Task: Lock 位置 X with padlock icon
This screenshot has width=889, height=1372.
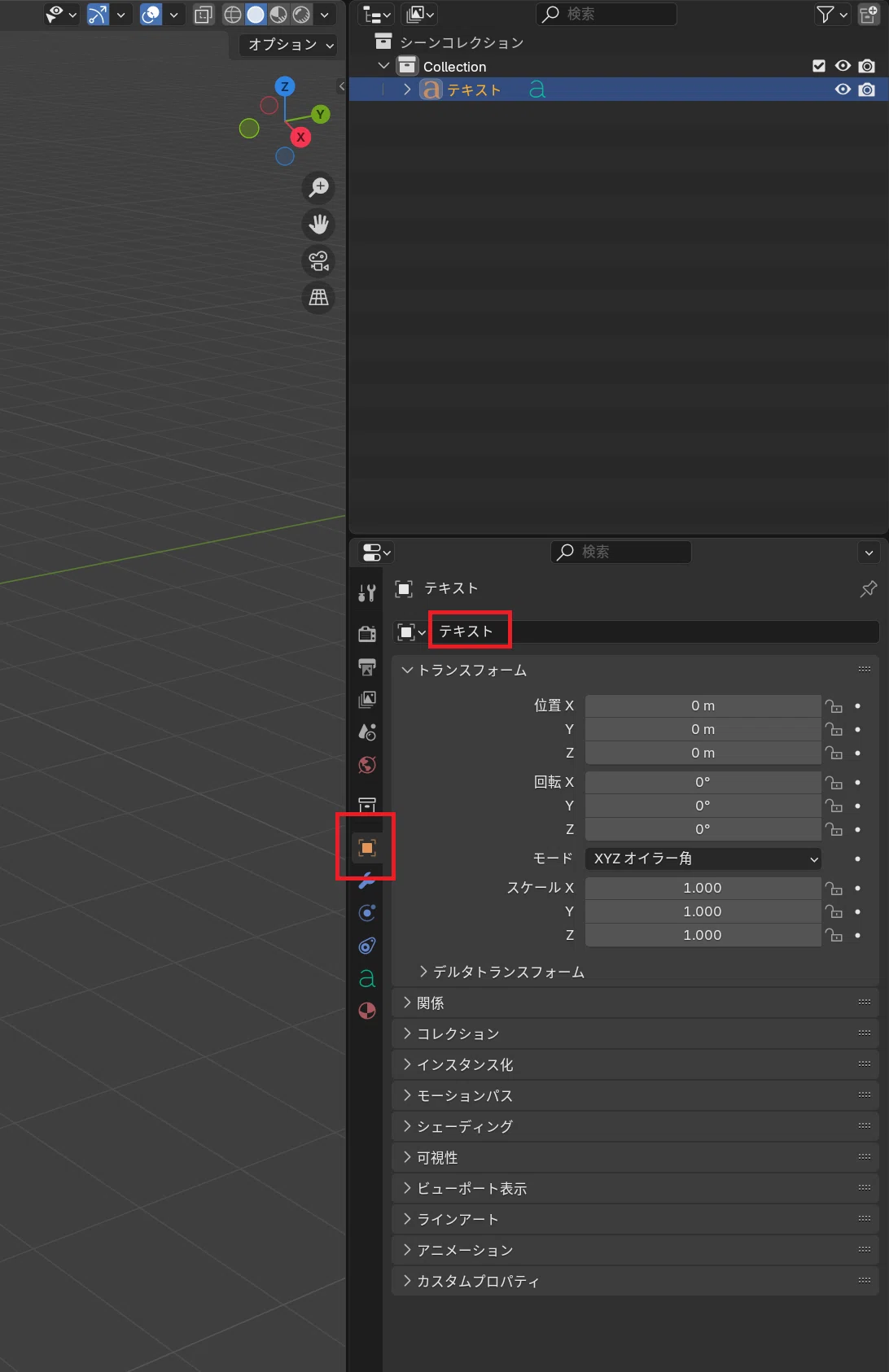Action: pos(834,706)
